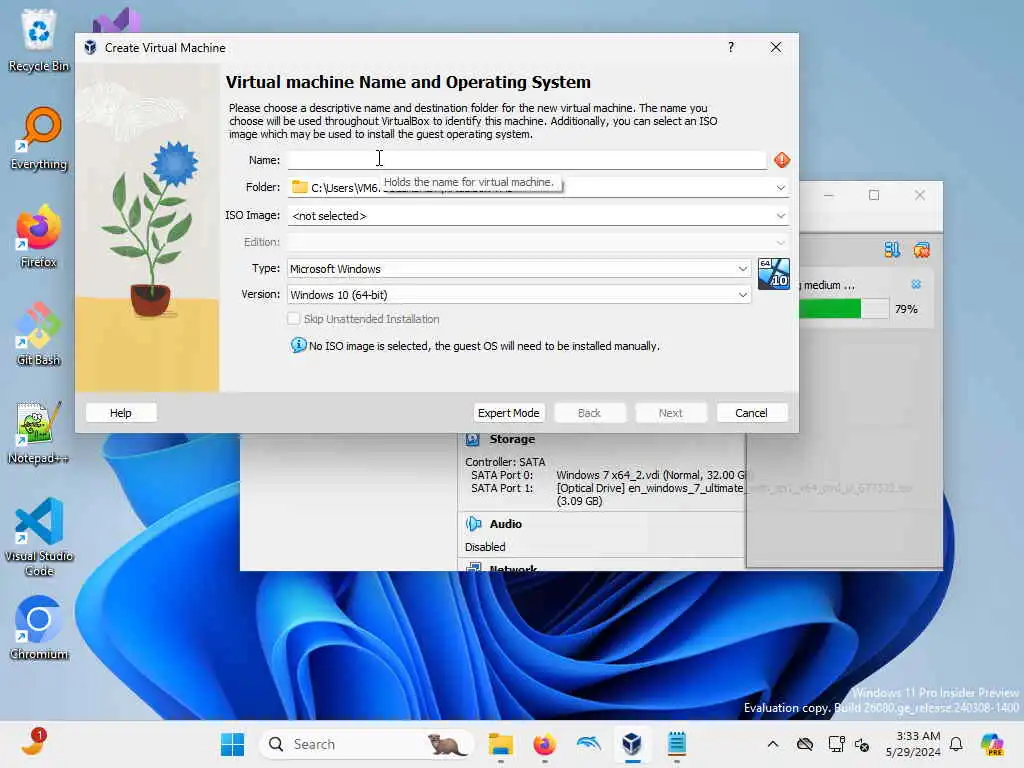Click the widgets icon with red badge
1024x768 pixels.
[x=33, y=743]
